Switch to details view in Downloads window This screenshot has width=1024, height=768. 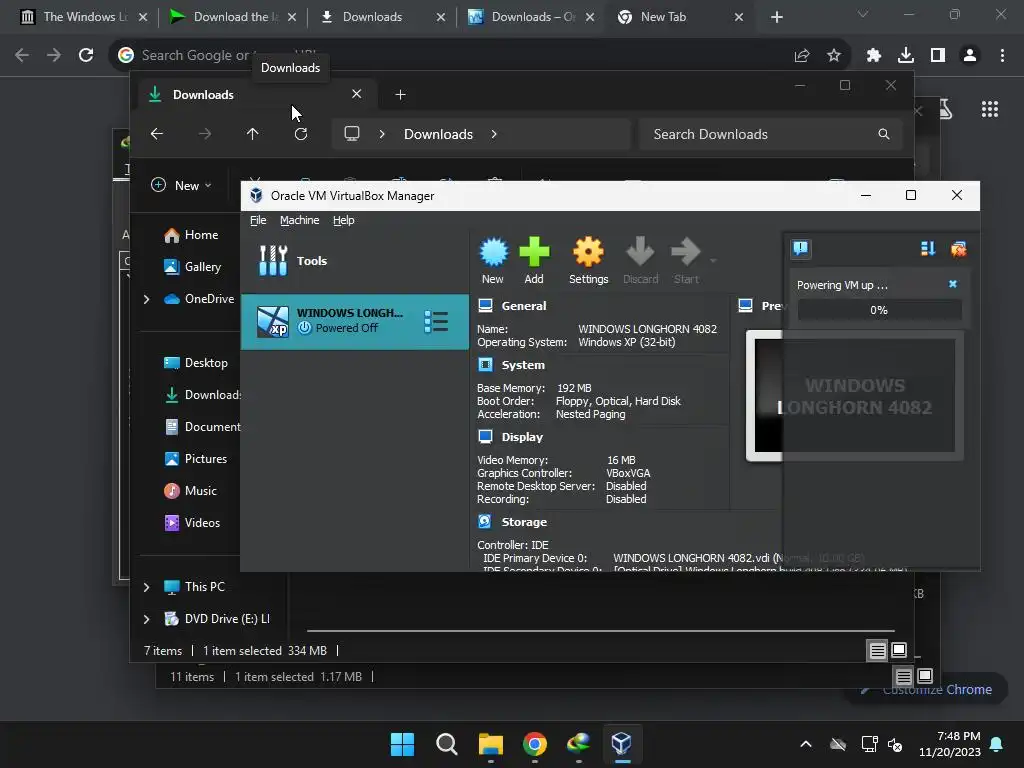[x=878, y=650]
